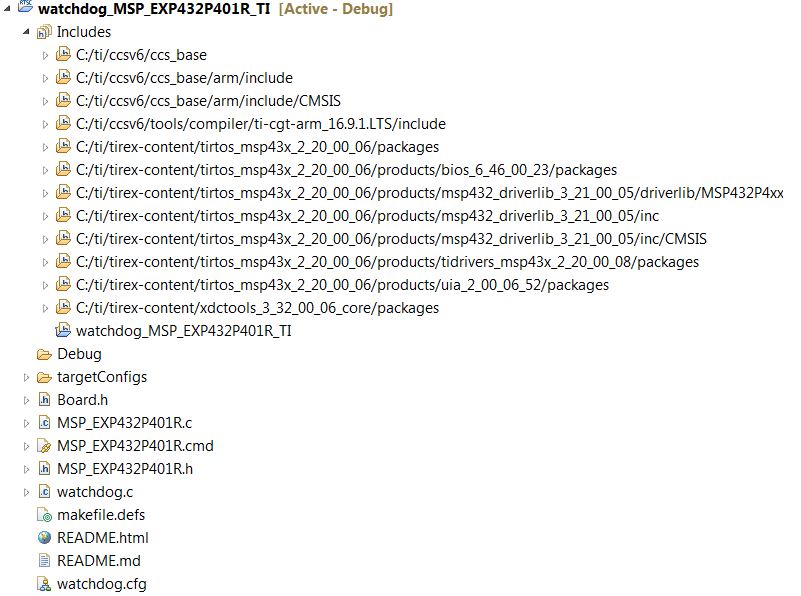The image size is (801, 596).
Task: Click the include icon for ti-cgt-arm_16.9.1.LTS
Action: [x=63, y=123]
